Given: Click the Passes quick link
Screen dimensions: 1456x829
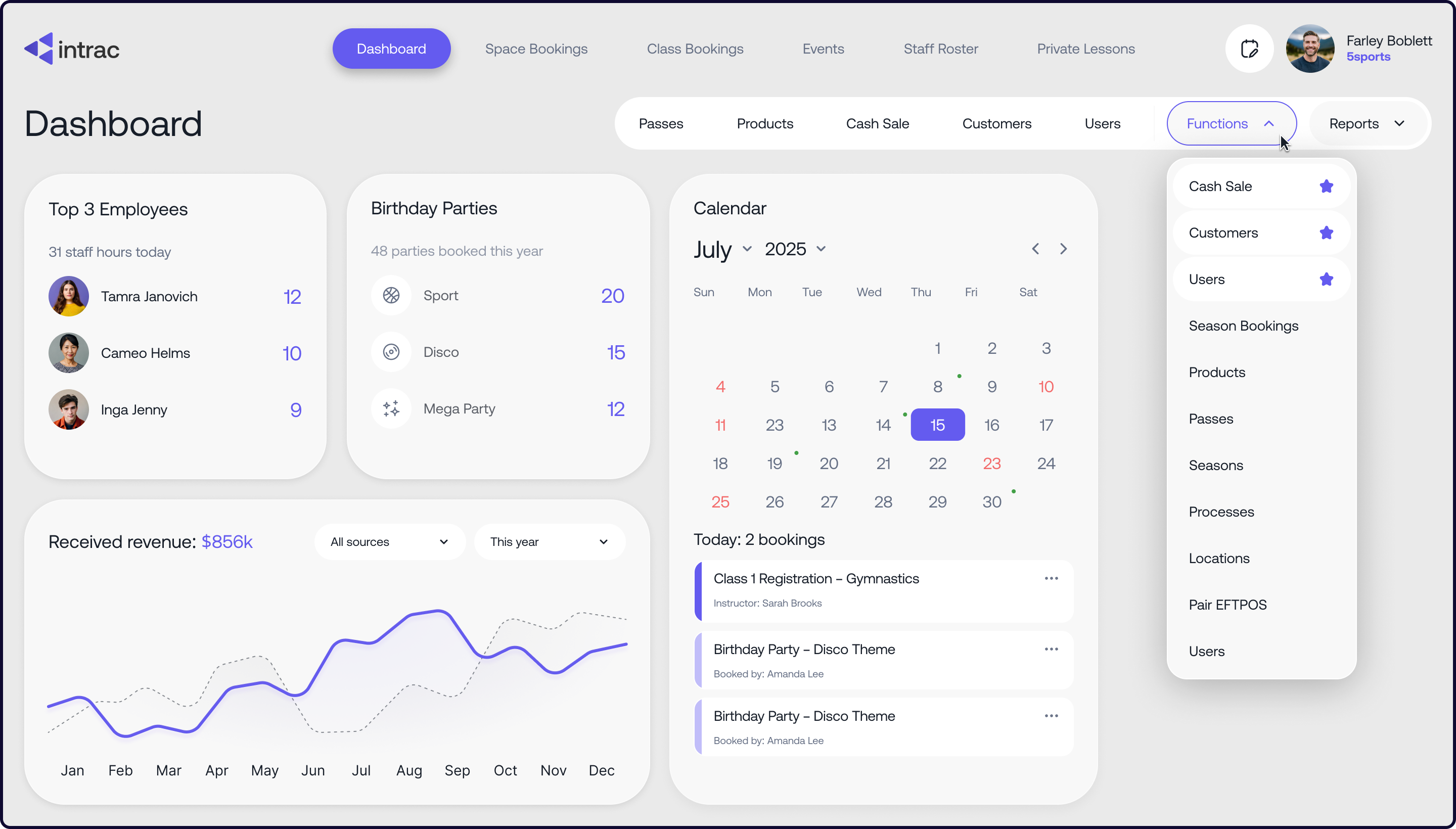Looking at the screenshot, I should (661, 123).
